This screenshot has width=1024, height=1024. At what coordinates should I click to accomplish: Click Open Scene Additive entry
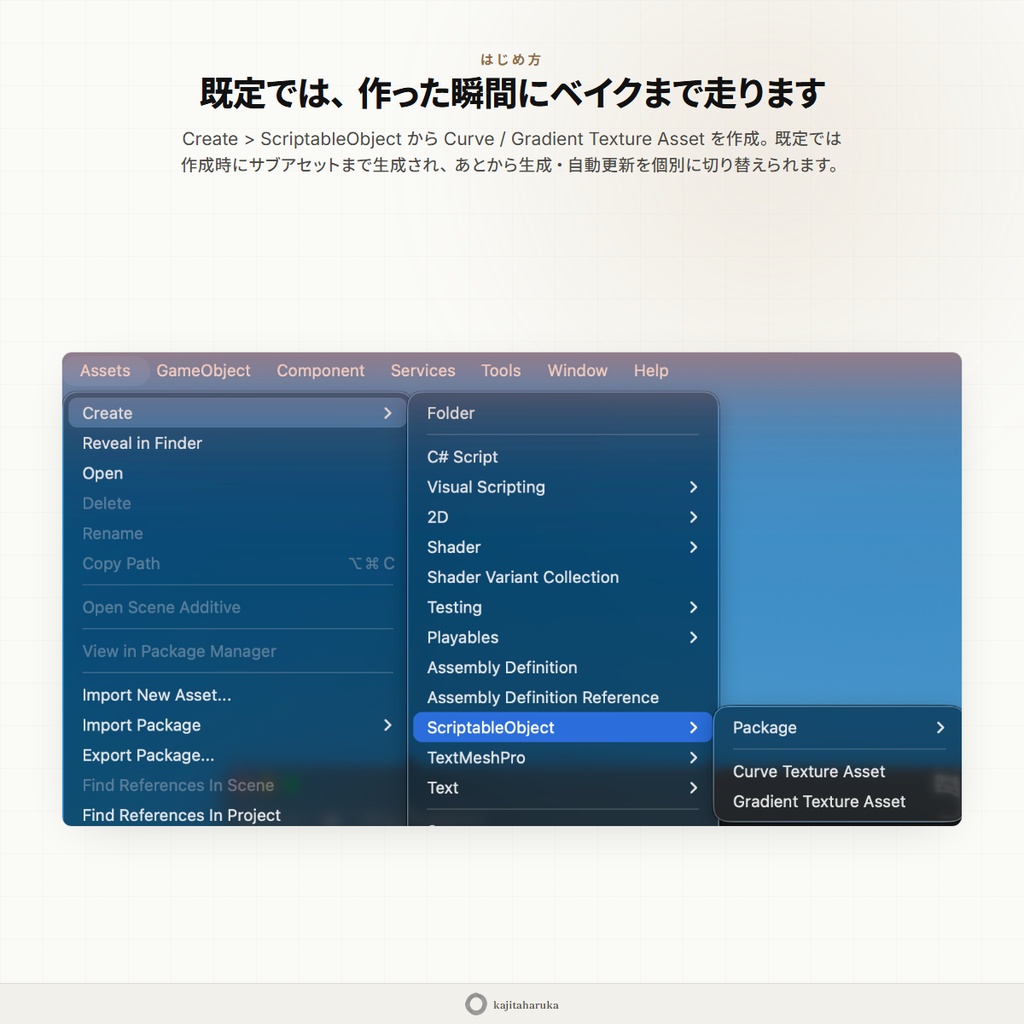(x=238, y=607)
